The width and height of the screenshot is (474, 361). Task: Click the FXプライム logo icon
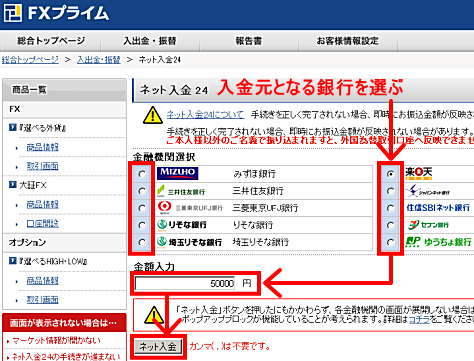(x=13, y=13)
